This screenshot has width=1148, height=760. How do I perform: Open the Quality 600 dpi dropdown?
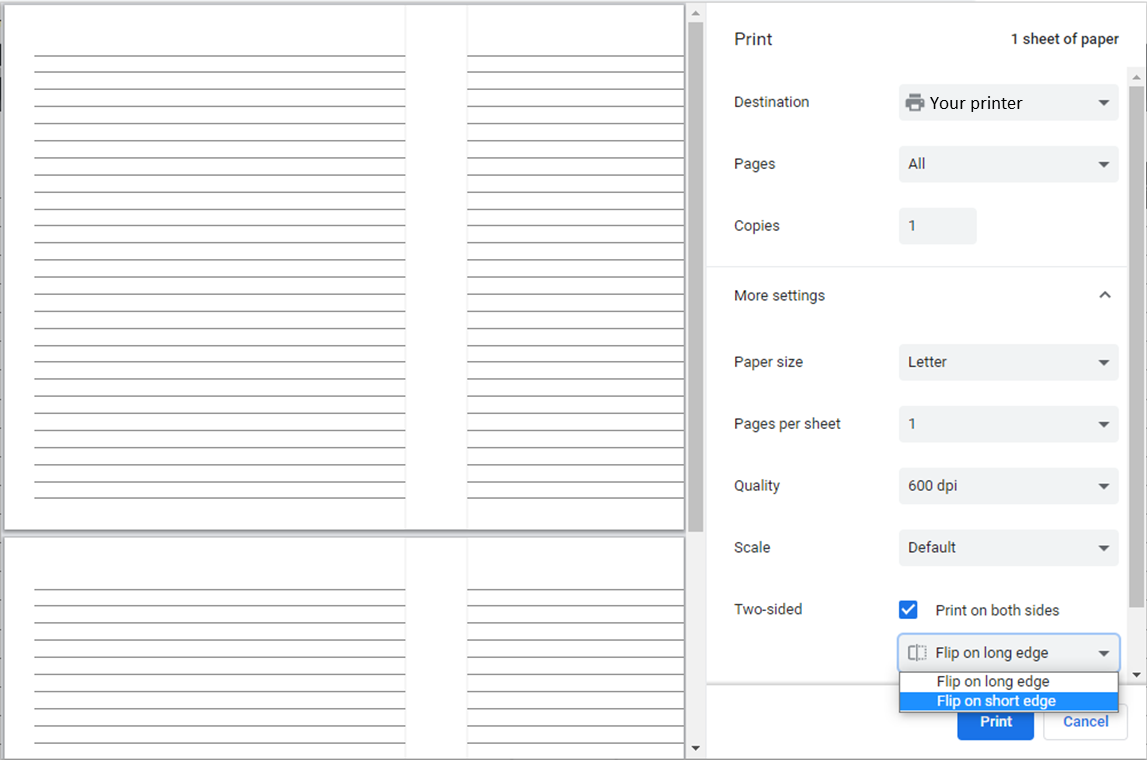pos(1008,486)
